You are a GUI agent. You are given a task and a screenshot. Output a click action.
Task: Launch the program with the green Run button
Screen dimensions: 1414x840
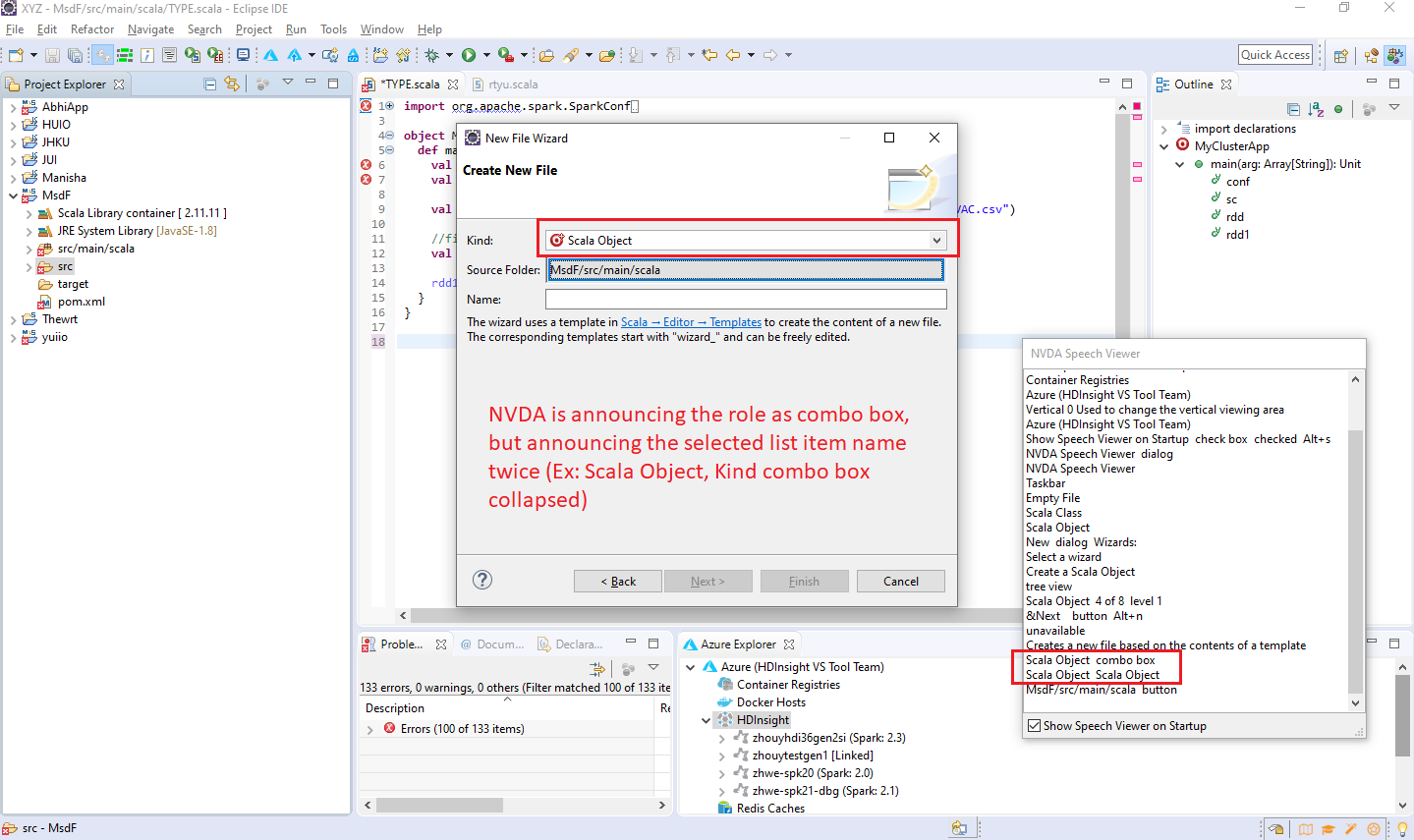(x=471, y=54)
